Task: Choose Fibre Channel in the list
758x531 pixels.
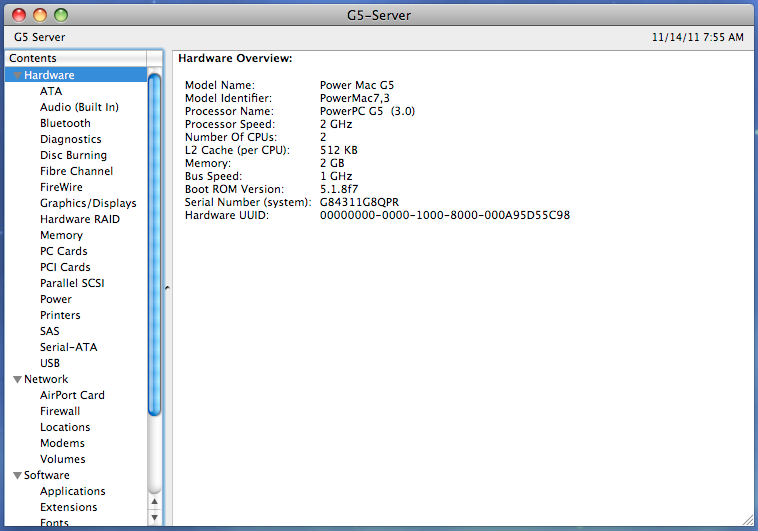Action: (x=76, y=171)
